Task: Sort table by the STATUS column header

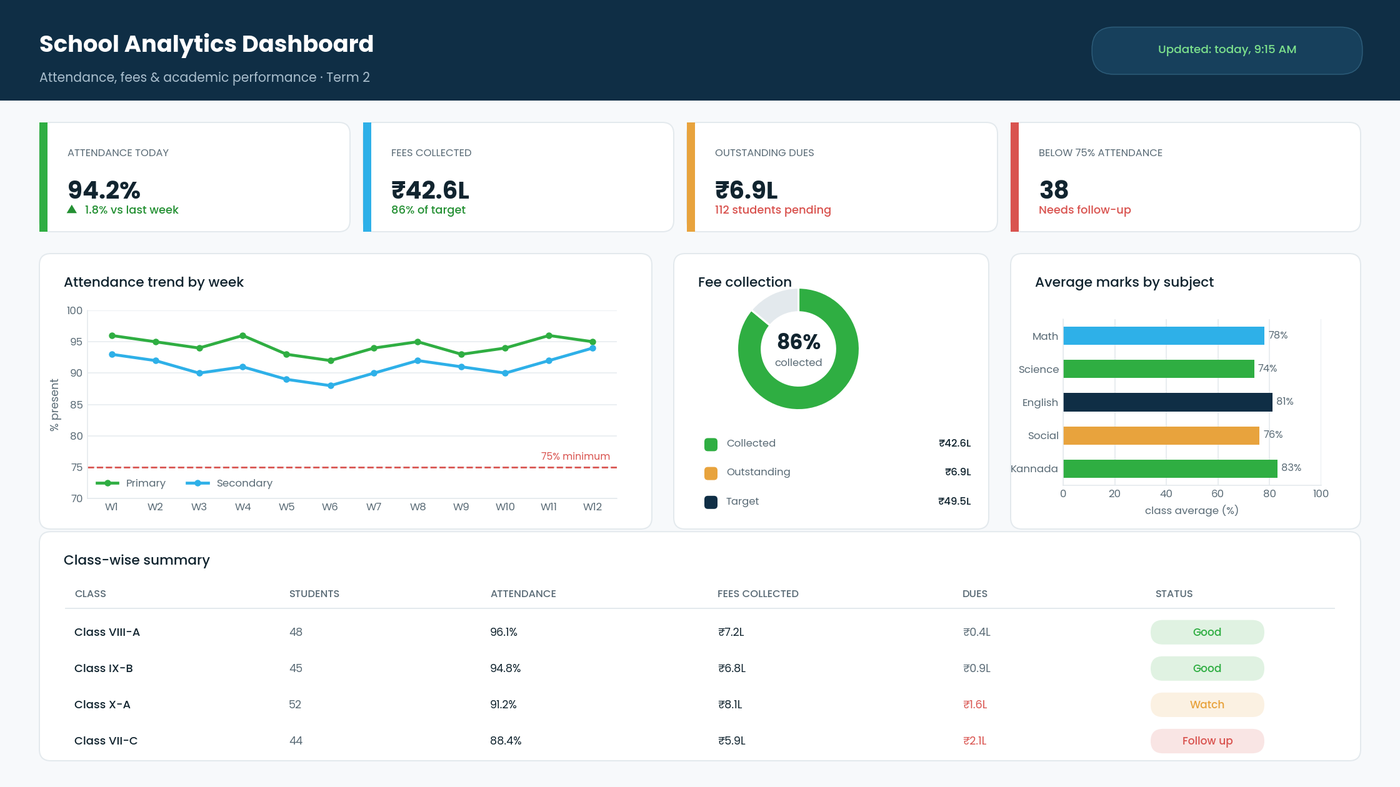Action: pyautogui.click(x=1174, y=594)
